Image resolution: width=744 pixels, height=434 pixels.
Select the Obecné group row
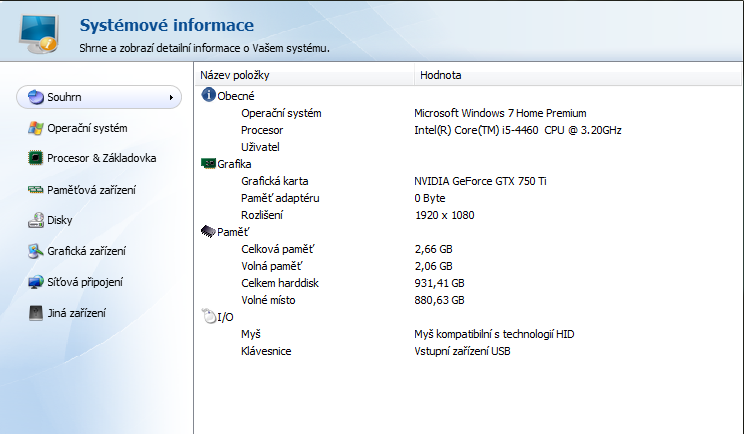coord(236,96)
